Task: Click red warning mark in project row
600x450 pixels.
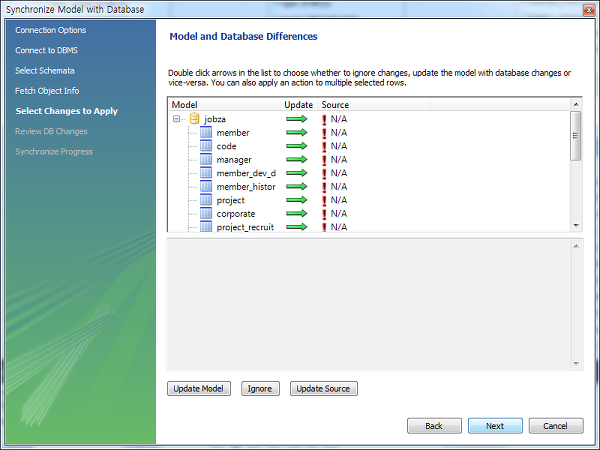Action: 324,200
